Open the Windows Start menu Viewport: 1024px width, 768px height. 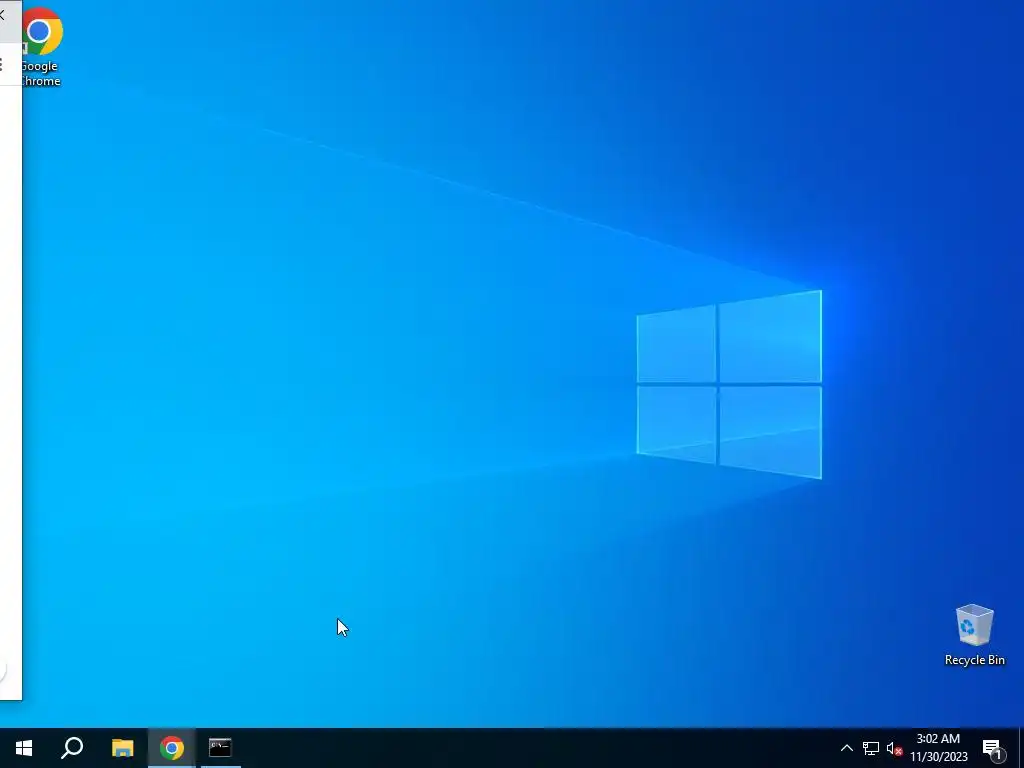pyautogui.click(x=24, y=748)
